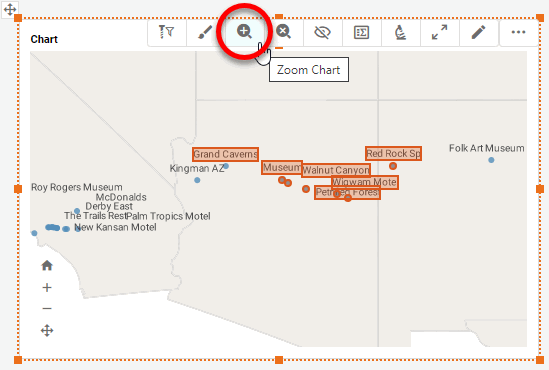Screen dimensions: 549x370
Task: Click the Wigwam Mote label
Action: pyautogui.click(x=365, y=182)
